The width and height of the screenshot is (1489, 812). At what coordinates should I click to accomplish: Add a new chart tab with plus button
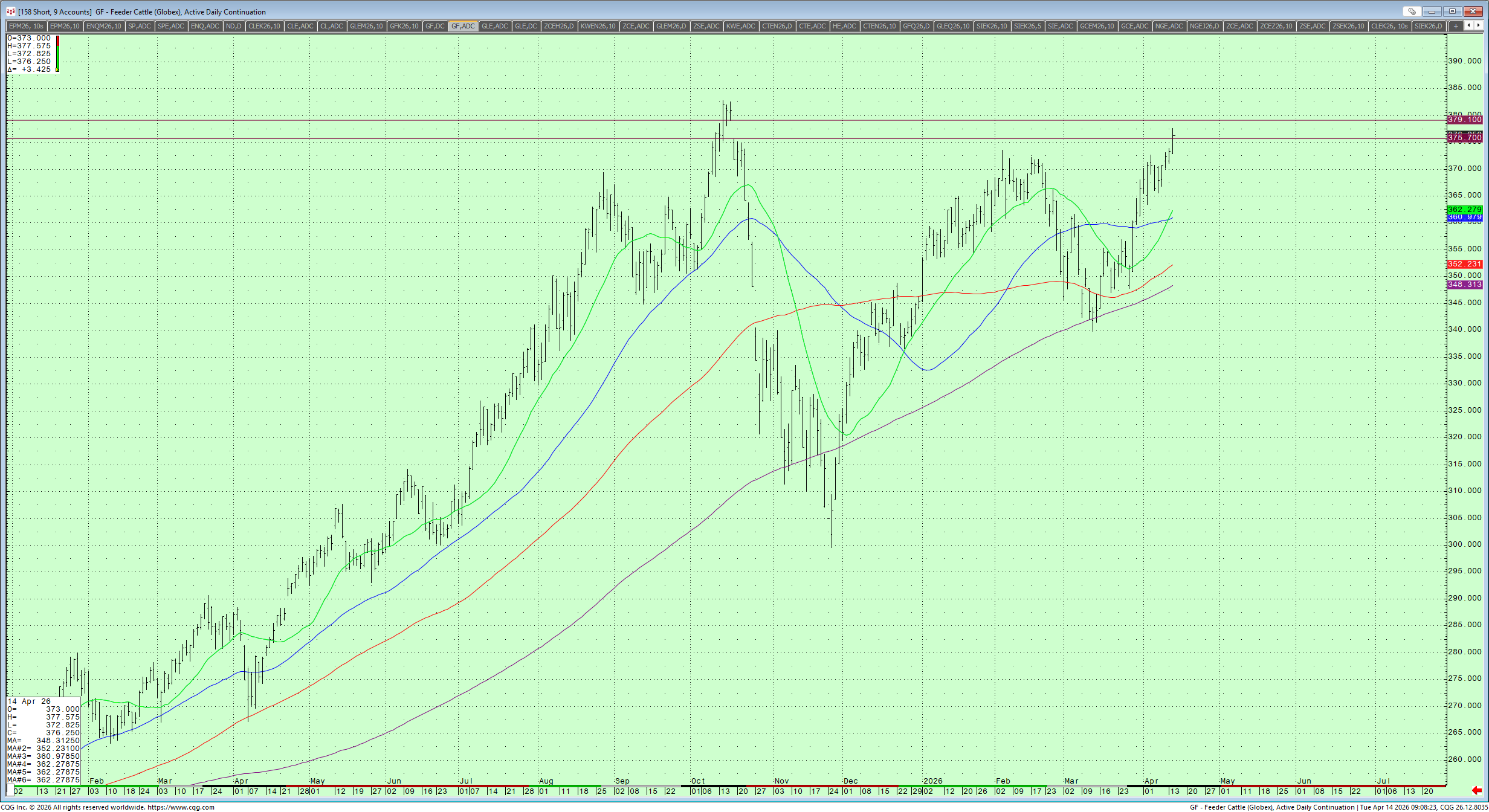1456,26
